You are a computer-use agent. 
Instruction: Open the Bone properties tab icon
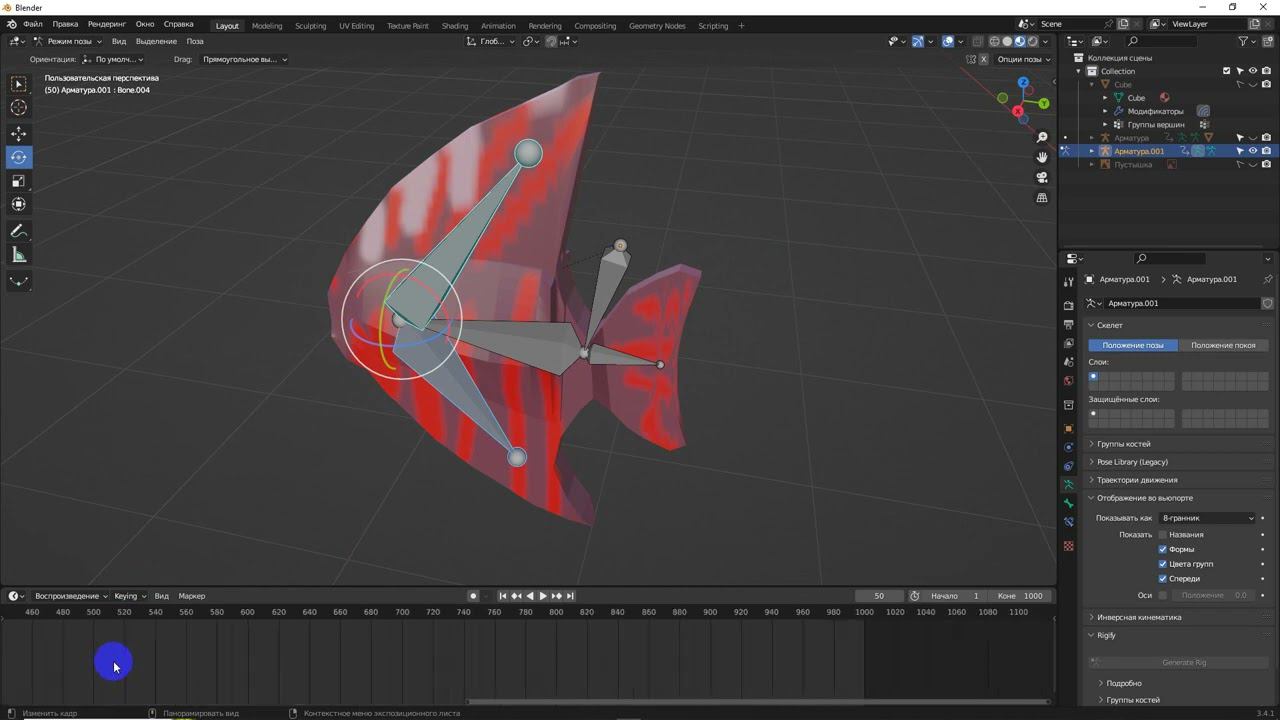tap(1069, 503)
